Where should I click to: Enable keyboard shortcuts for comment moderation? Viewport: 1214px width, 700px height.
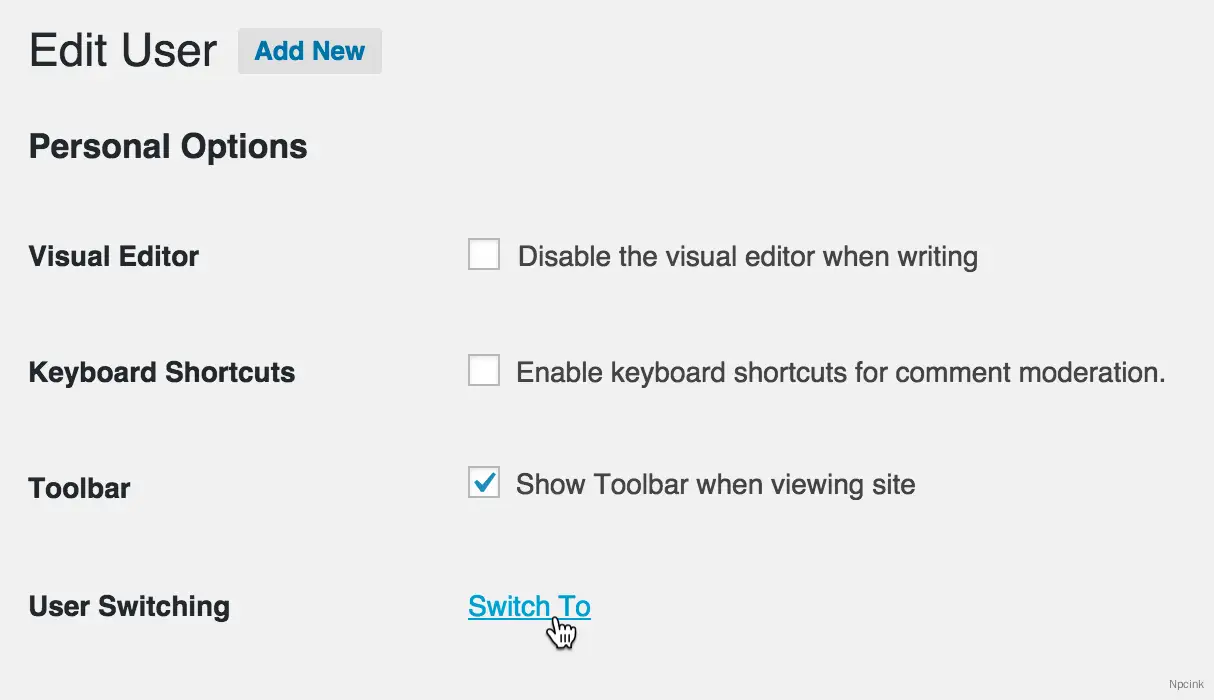483,370
